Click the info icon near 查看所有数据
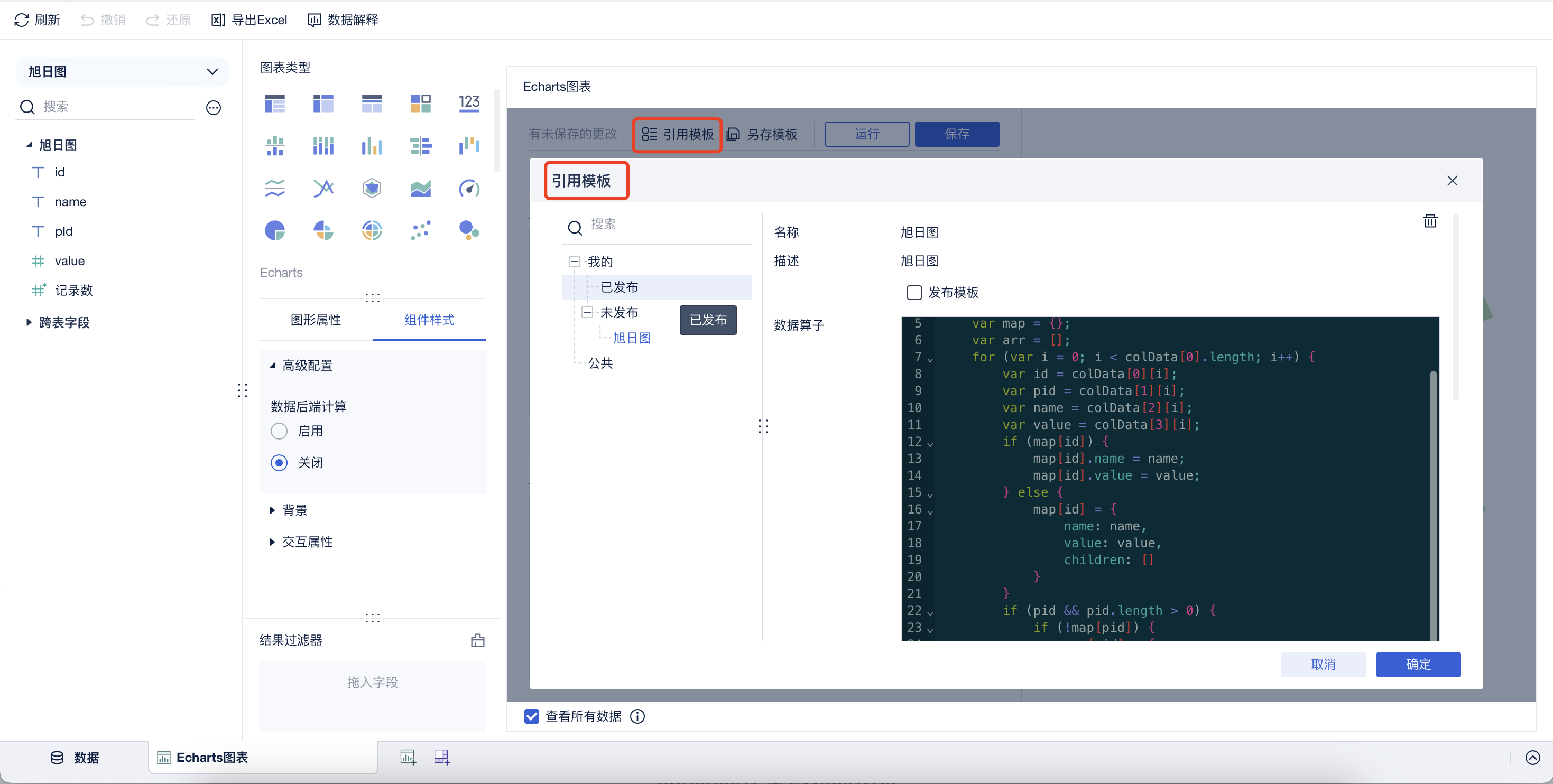Screen dimensions: 1553x784 (x=637, y=716)
